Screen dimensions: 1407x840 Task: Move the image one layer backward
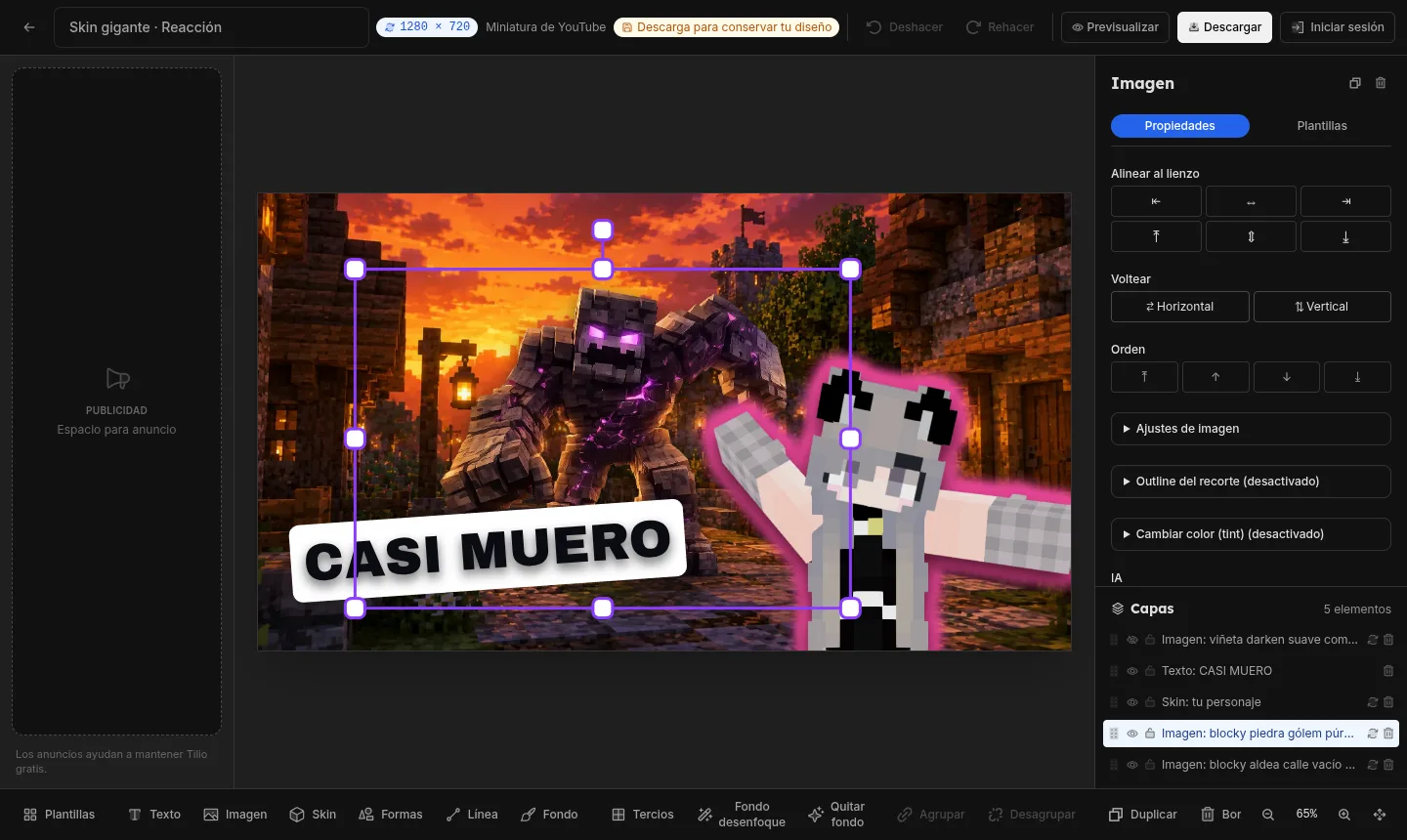[x=1287, y=377]
